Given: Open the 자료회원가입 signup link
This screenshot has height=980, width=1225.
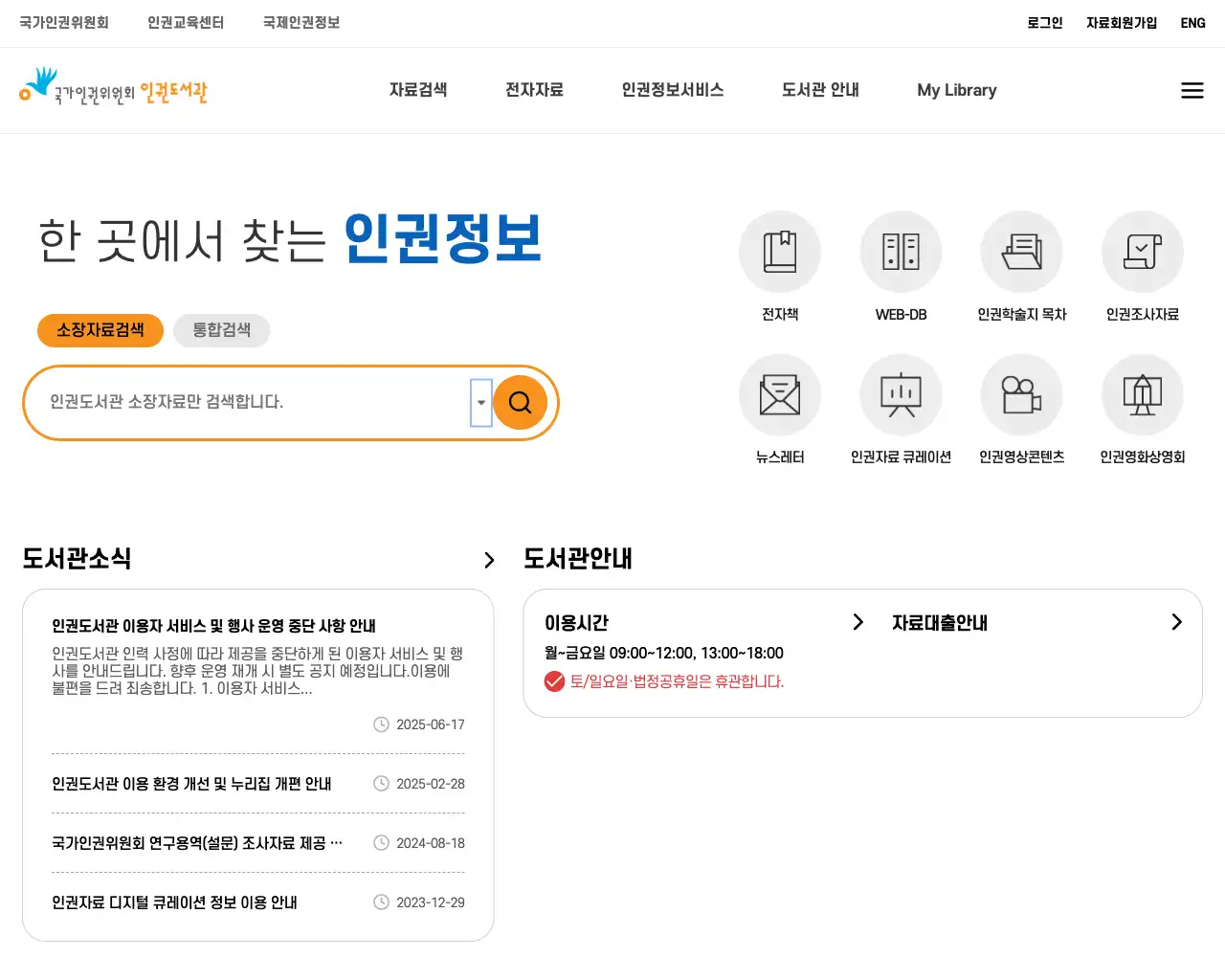Looking at the screenshot, I should pos(1121,22).
